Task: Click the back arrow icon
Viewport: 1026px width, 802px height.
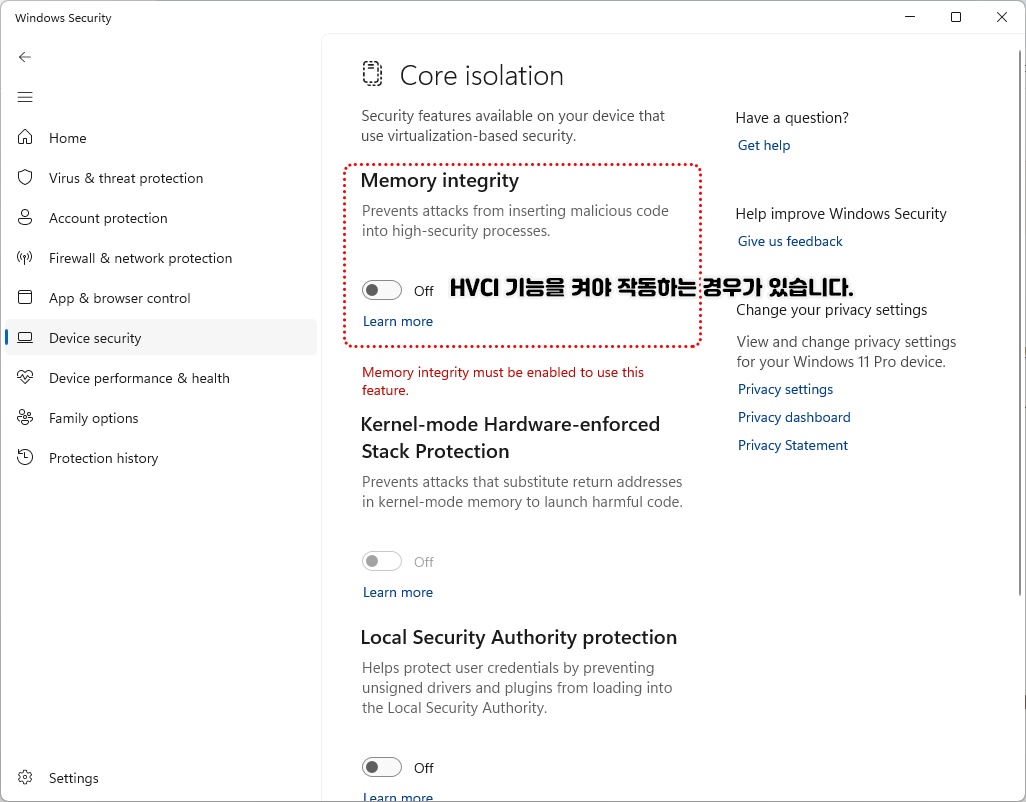Action: pyautogui.click(x=25, y=57)
